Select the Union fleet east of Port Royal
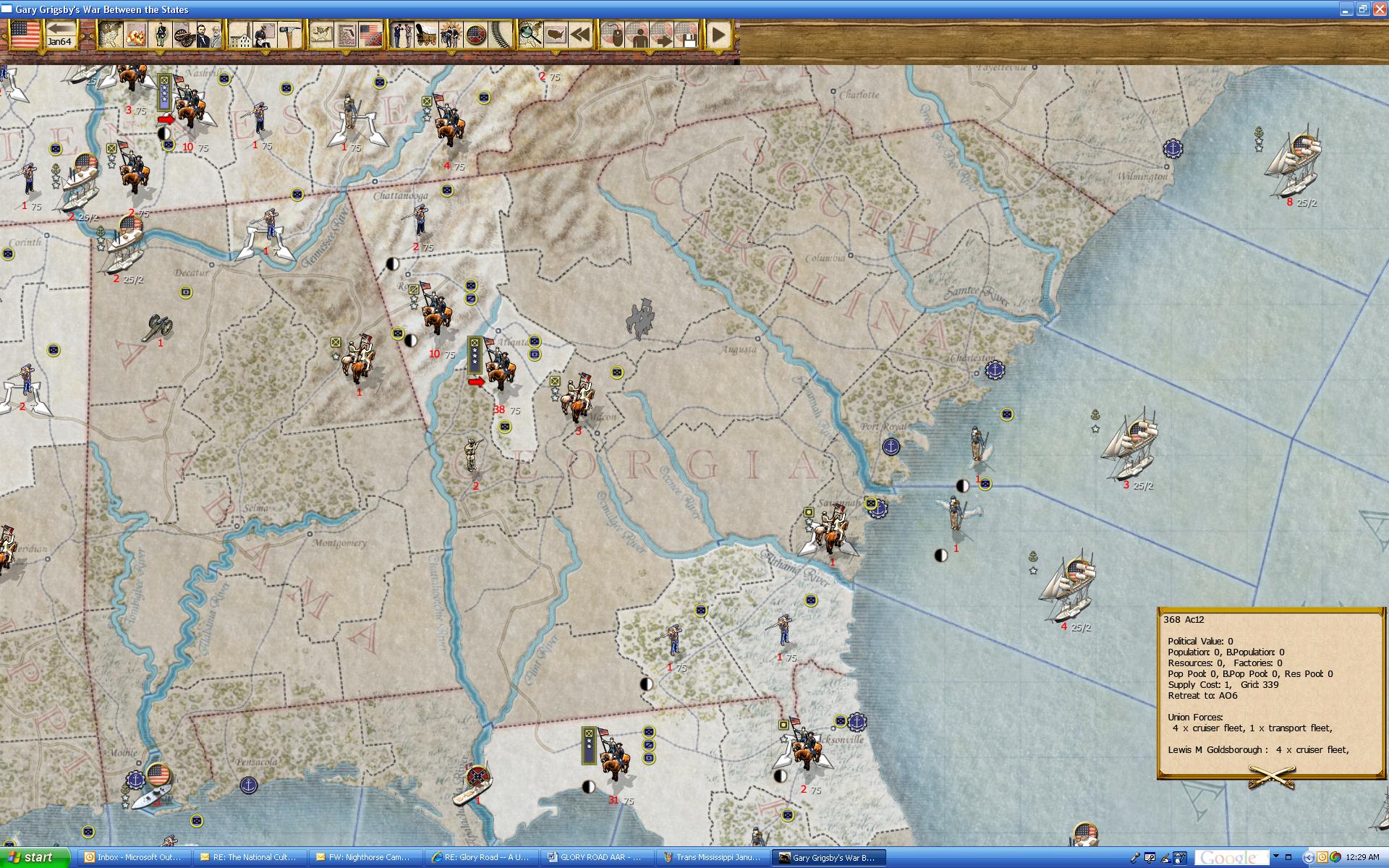The width and height of the screenshot is (1389, 868). (1130, 445)
